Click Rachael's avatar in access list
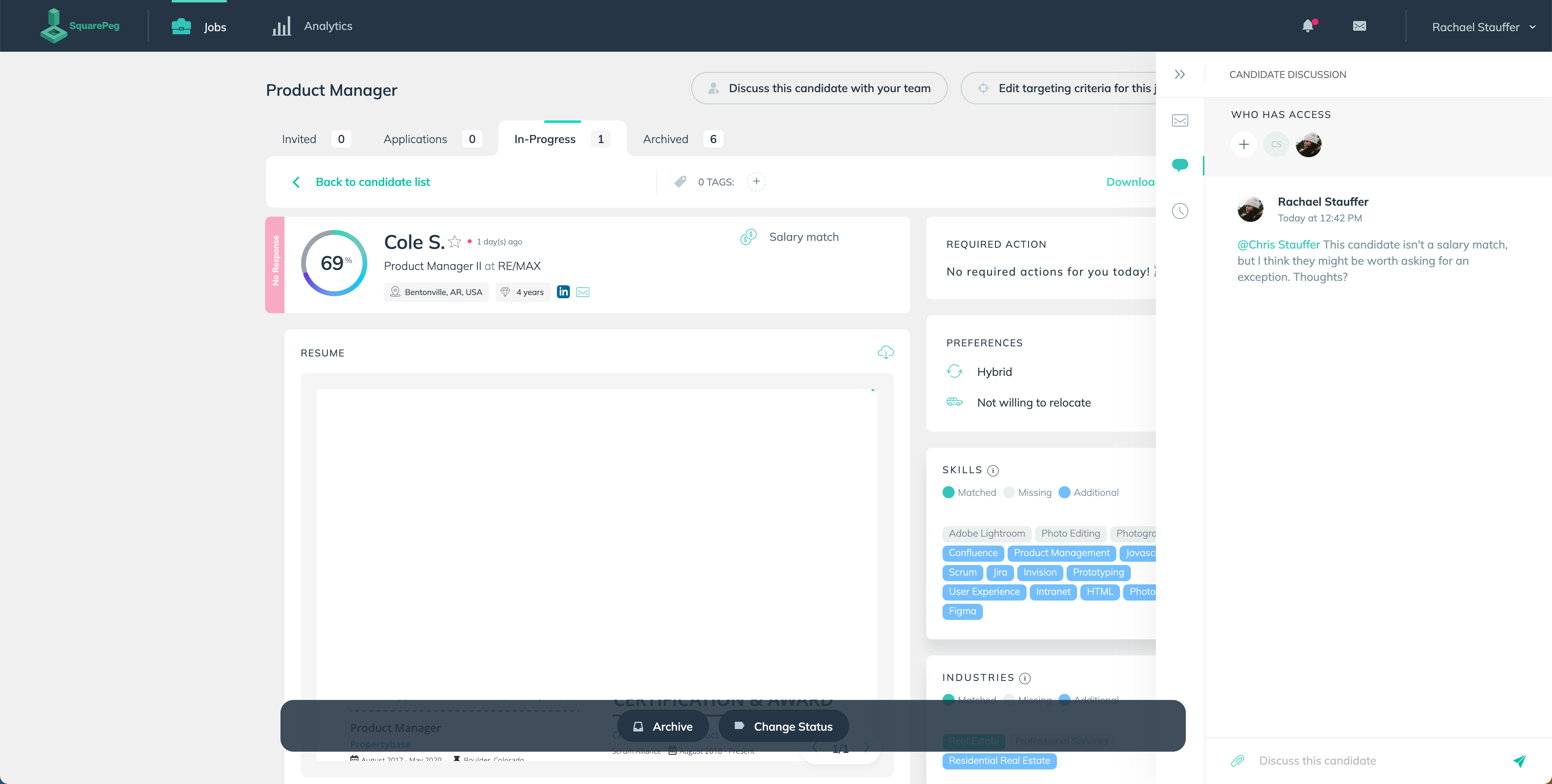Viewport: 1552px width, 784px height. tap(1309, 145)
